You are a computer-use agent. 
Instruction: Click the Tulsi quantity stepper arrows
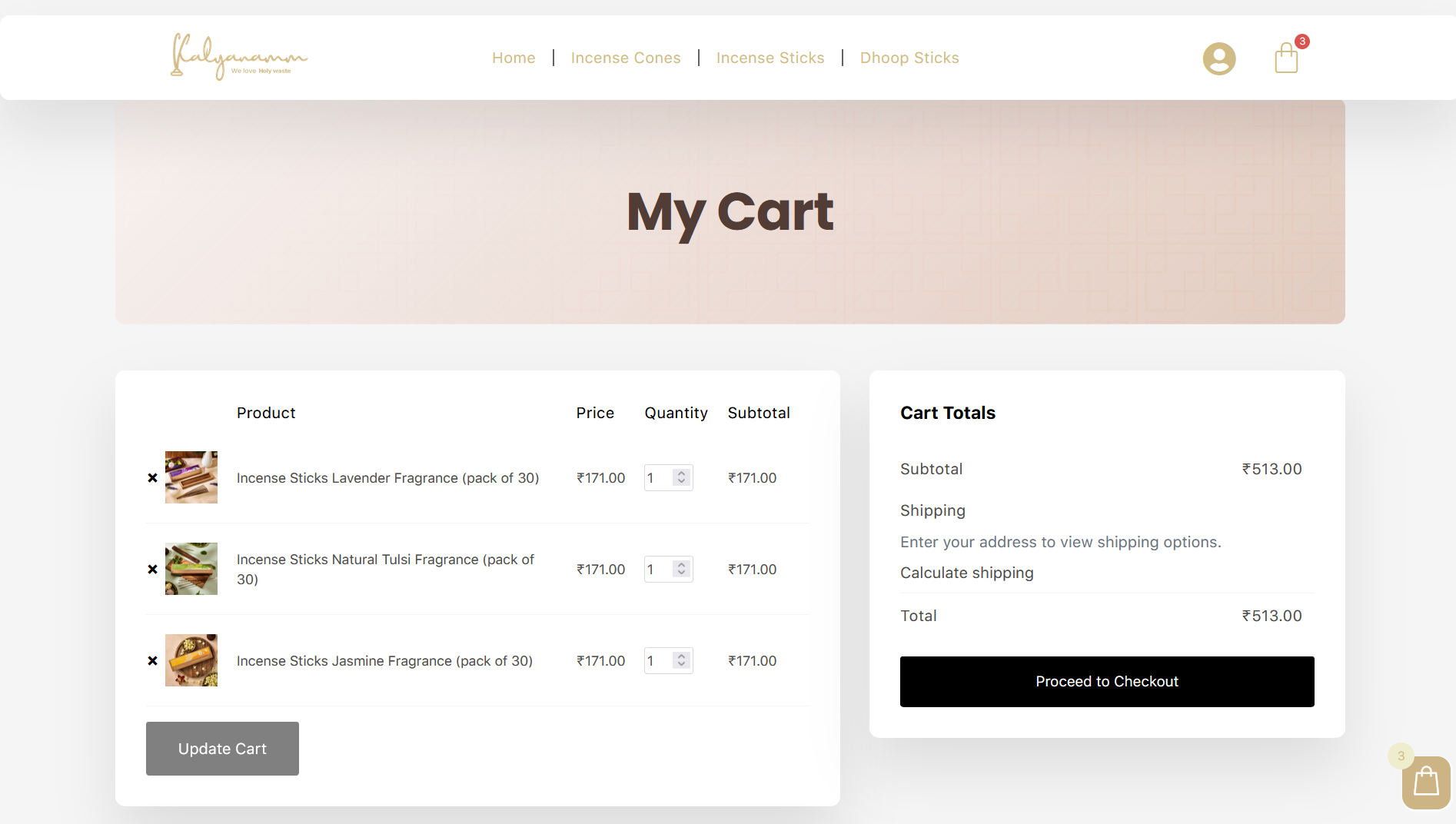[x=681, y=569]
